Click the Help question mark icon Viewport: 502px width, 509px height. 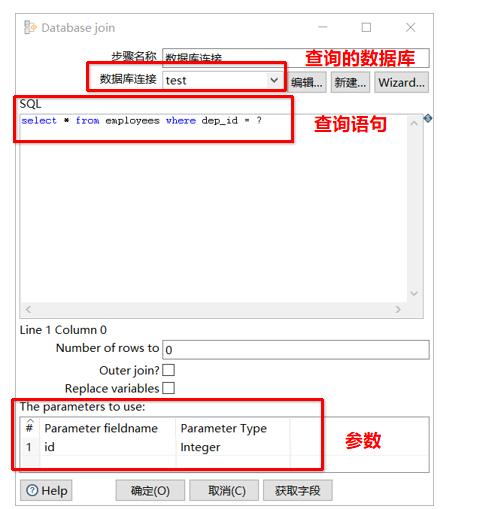coord(32,490)
